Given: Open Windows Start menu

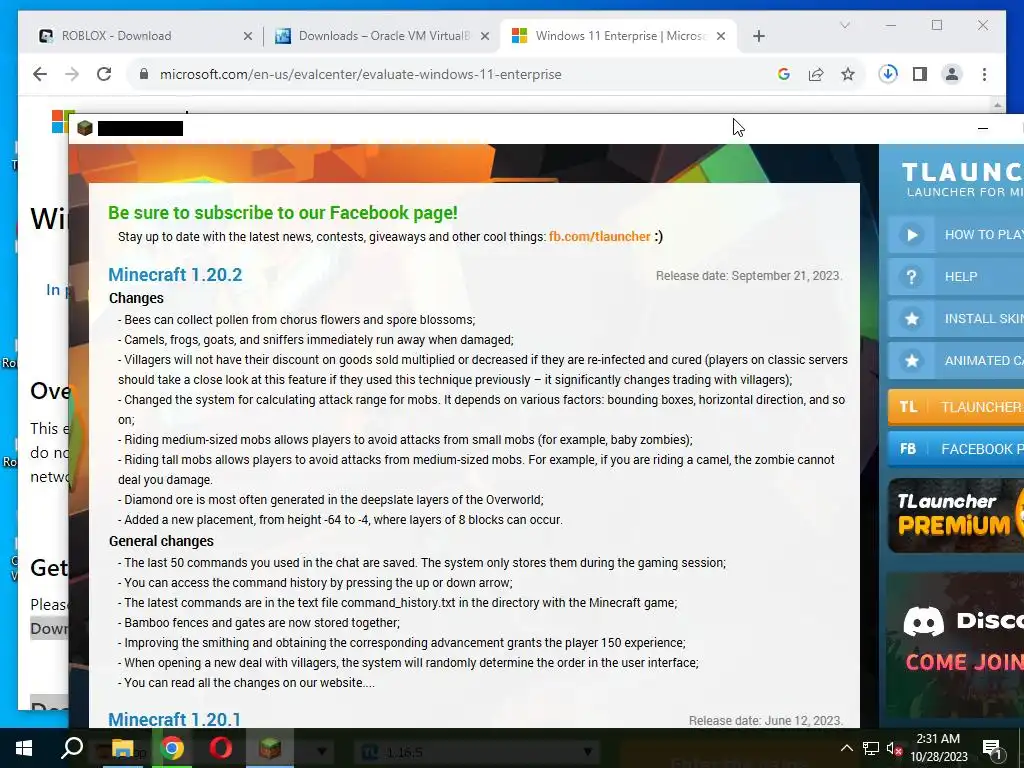Looking at the screenshot, I should (24, 748).
